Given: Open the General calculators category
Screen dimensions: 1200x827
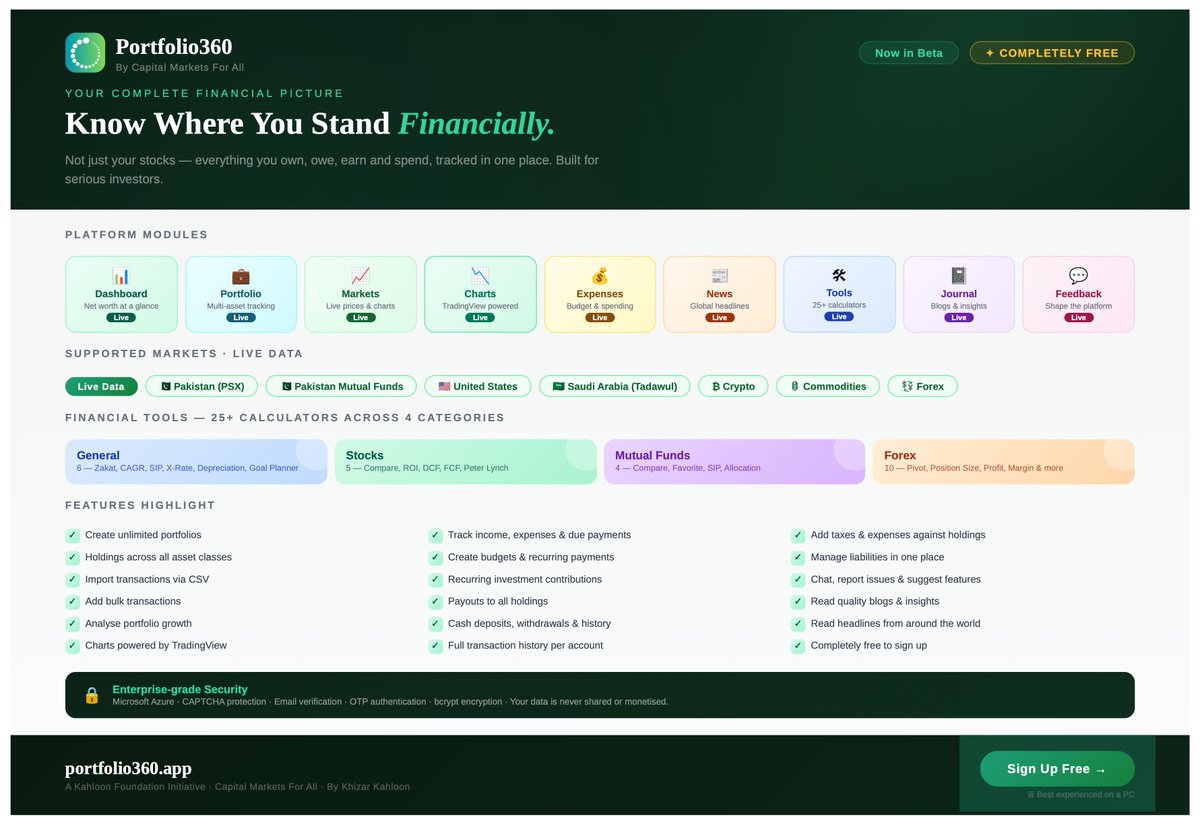Looking at the screenshot, I should [x=196, y=462].
